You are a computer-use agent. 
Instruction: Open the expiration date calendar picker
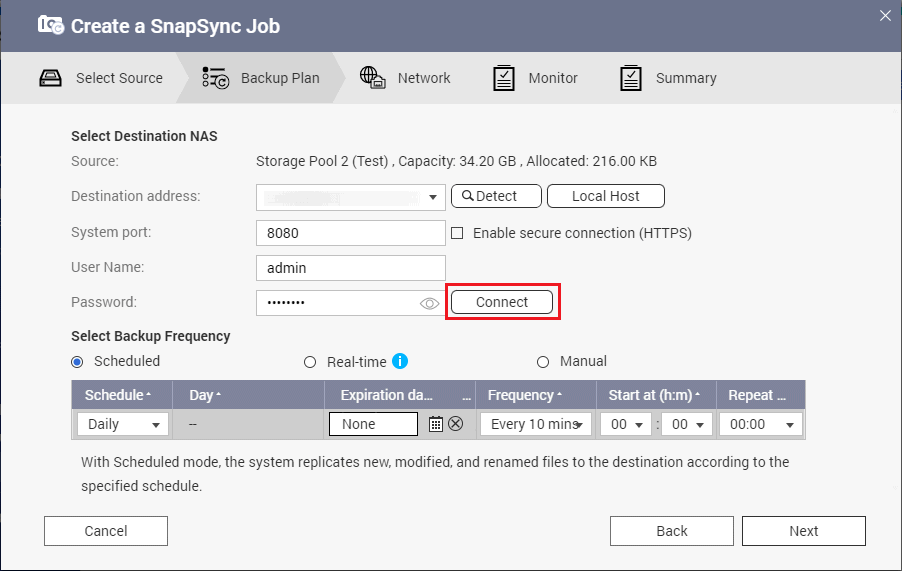point(435,424)
